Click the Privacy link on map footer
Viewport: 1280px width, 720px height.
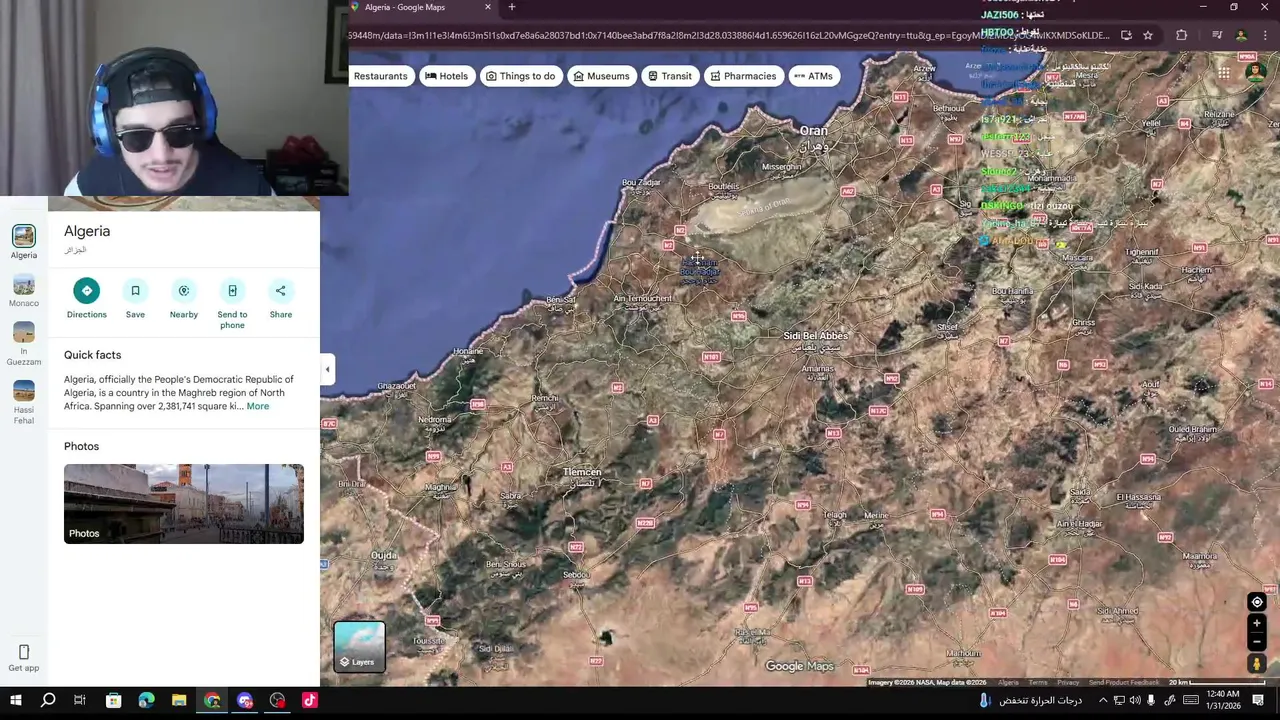pos(1068,682)
